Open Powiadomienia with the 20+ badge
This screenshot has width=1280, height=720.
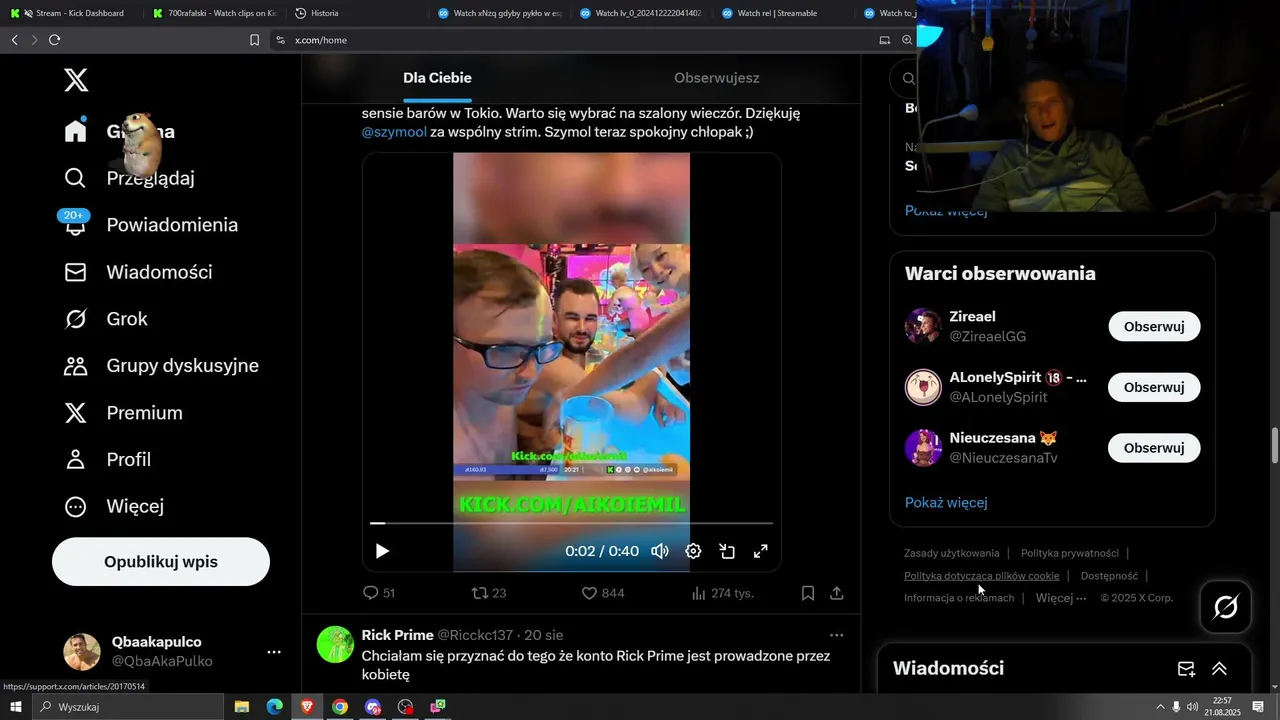[151, 225]
